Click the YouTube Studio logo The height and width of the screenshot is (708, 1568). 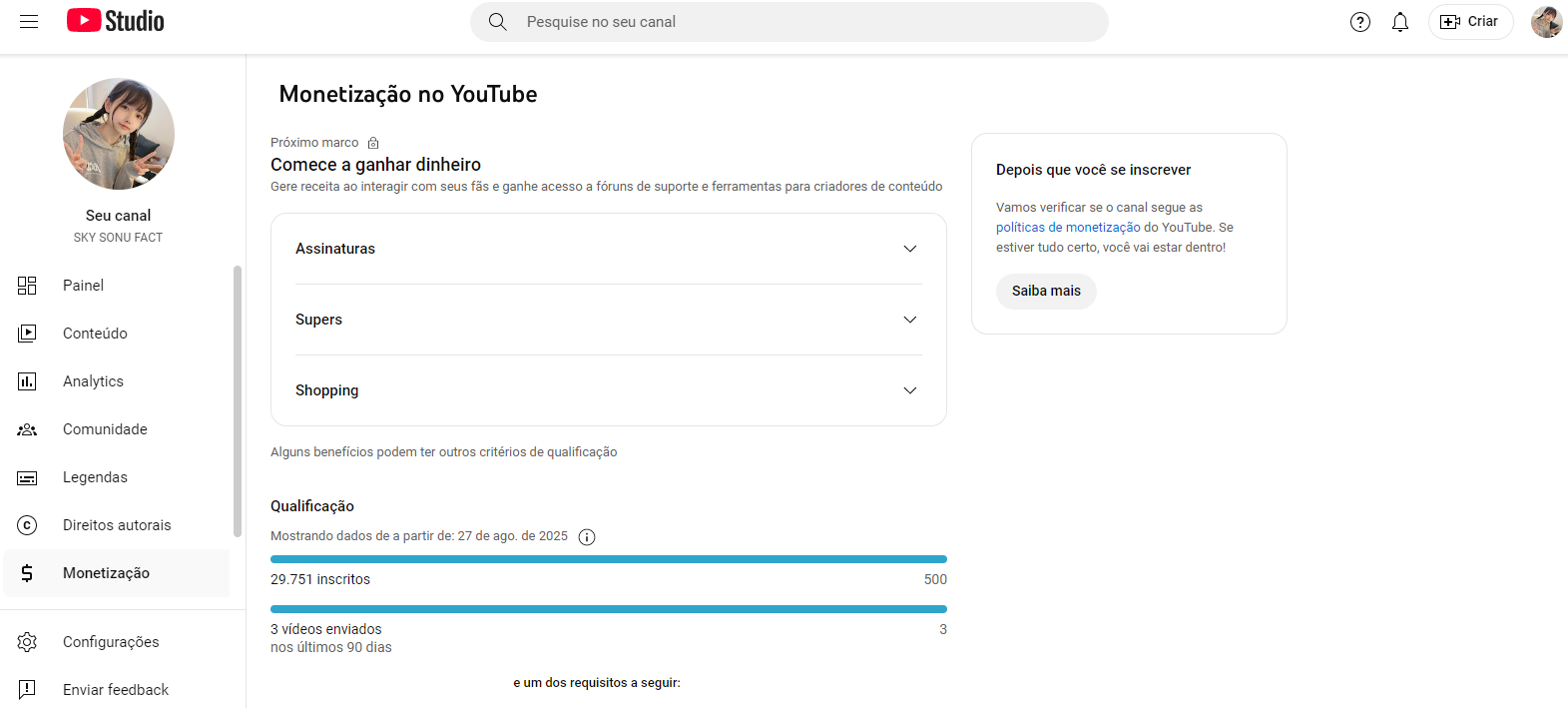click(116, 21)
